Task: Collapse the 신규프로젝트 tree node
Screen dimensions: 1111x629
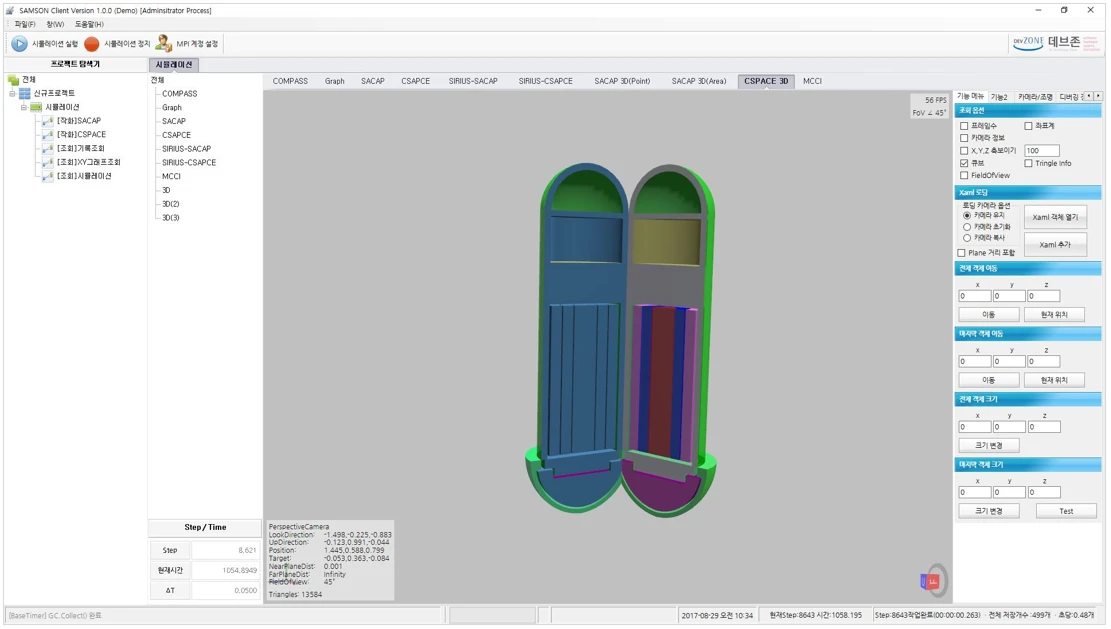Action: coord(12,94)
